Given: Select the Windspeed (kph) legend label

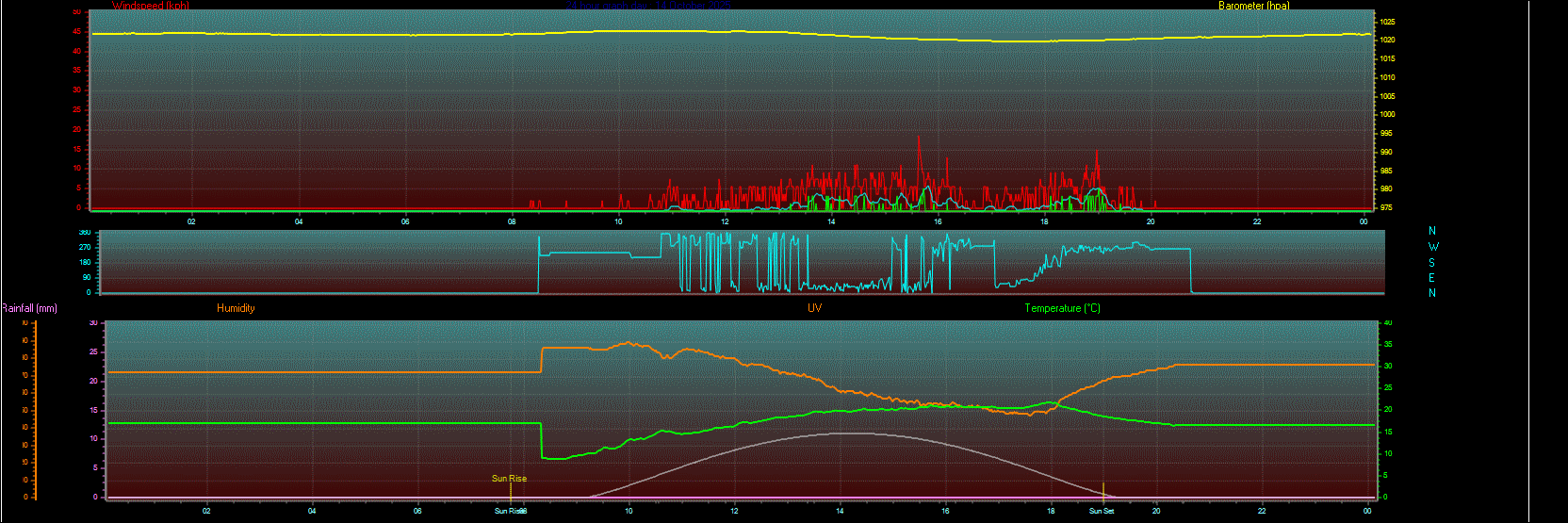Looking at the screenshot, I should tap(150, 6).
